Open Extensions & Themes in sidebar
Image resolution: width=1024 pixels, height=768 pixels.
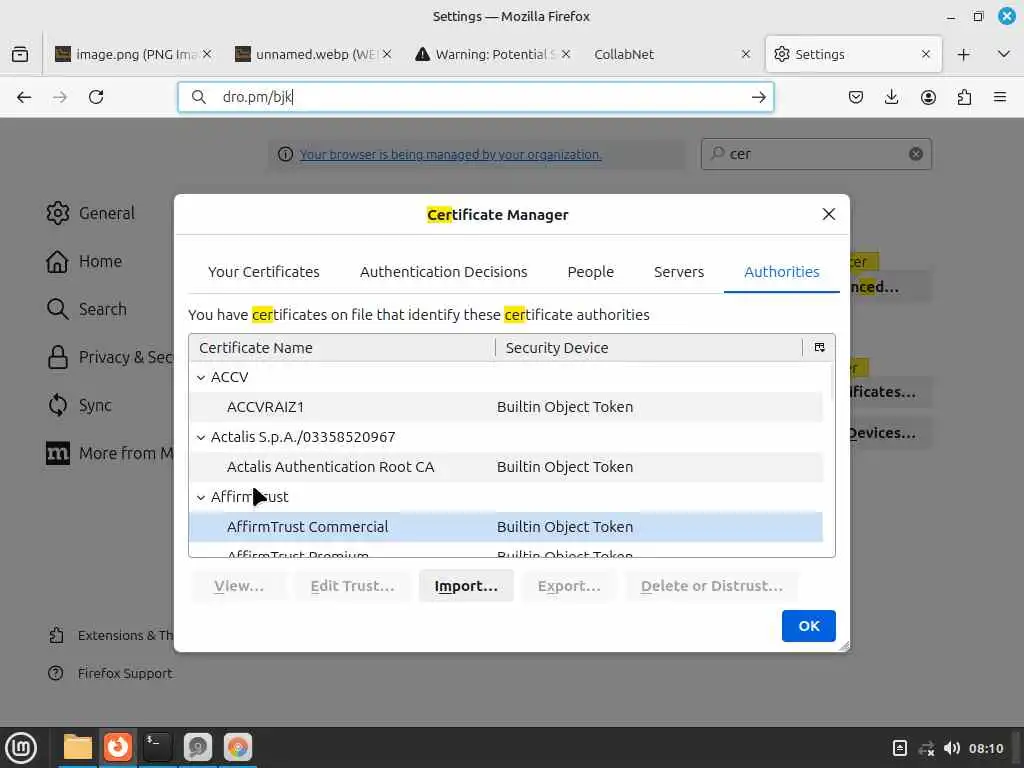[110, 635]
